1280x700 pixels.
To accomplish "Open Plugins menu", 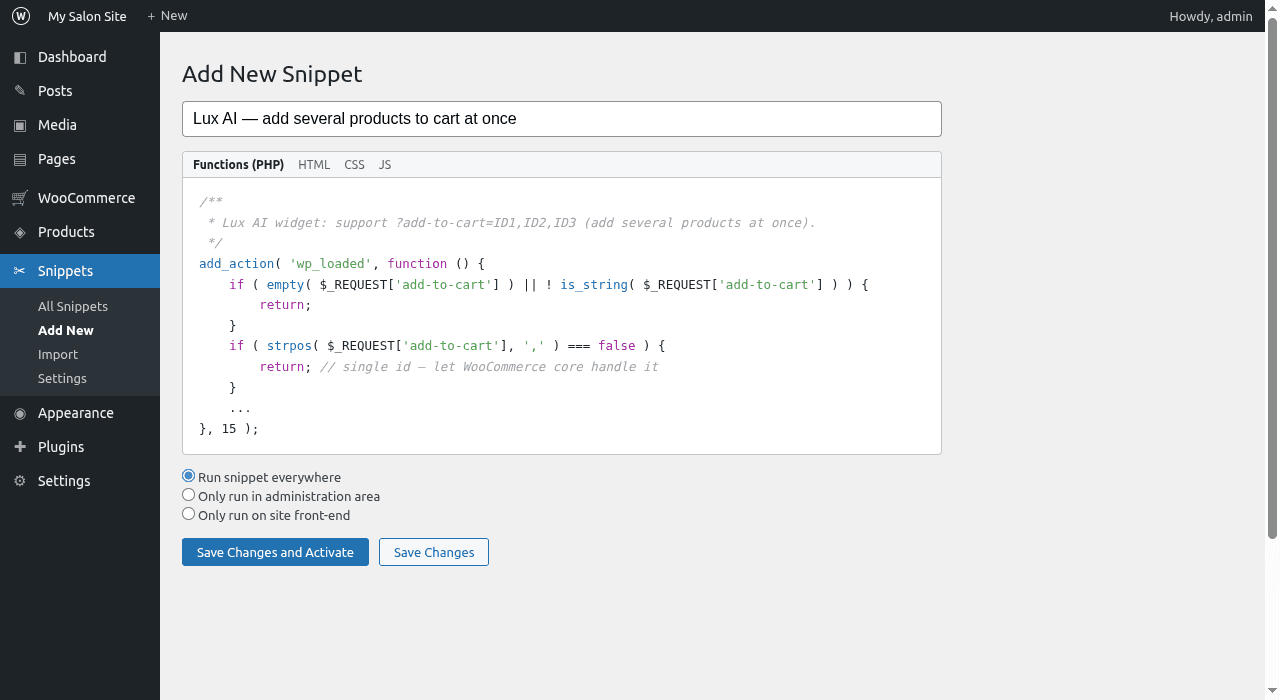I will (80, 447).
